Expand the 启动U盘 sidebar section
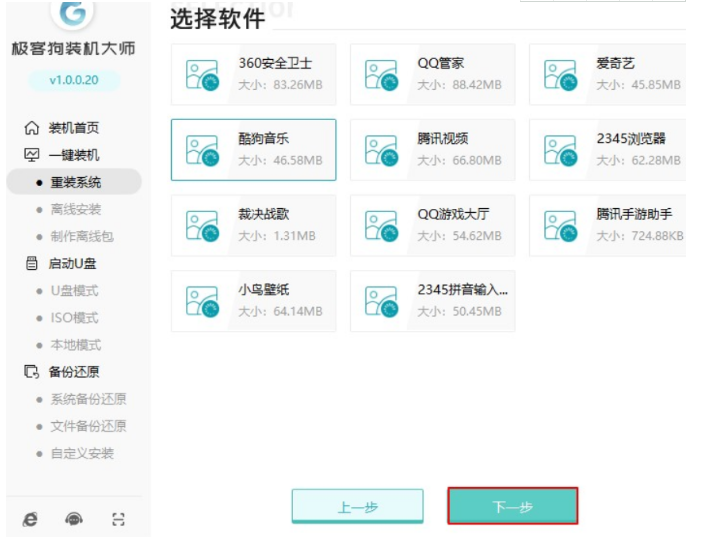702x555 pixels. [x=72, y=264]
